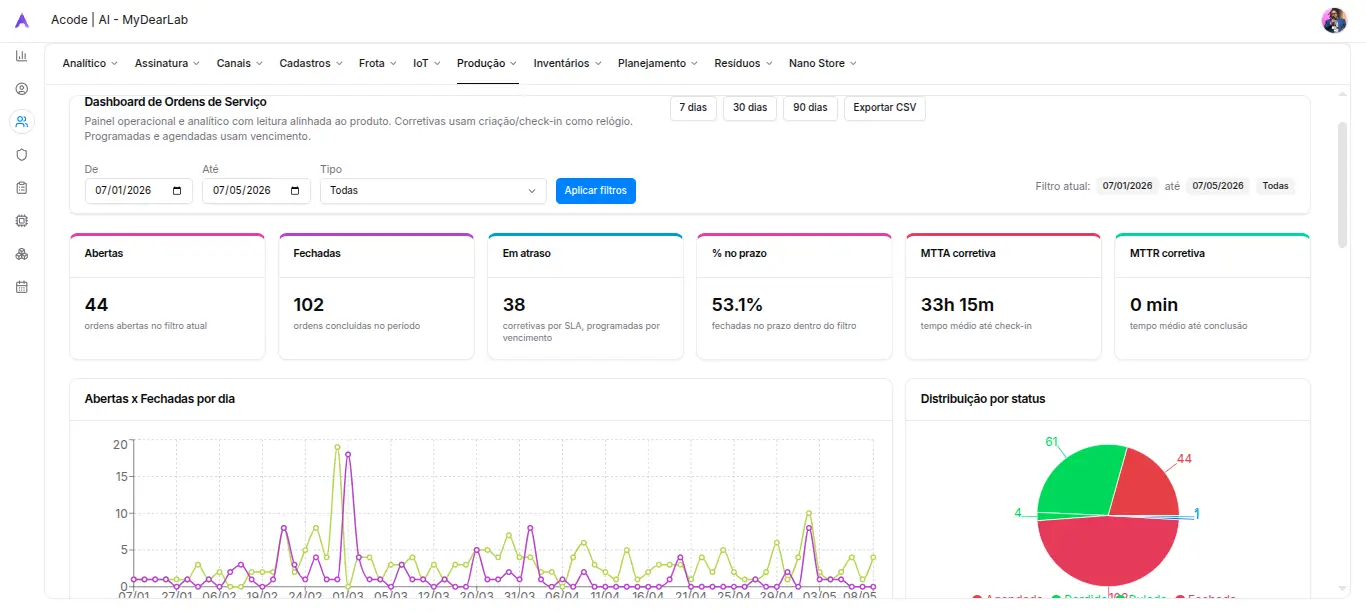Image resolution: width=1366 pixels, height=612 pixels.
Task: Click the % no prazo card title
Action: tap(739, 254)
